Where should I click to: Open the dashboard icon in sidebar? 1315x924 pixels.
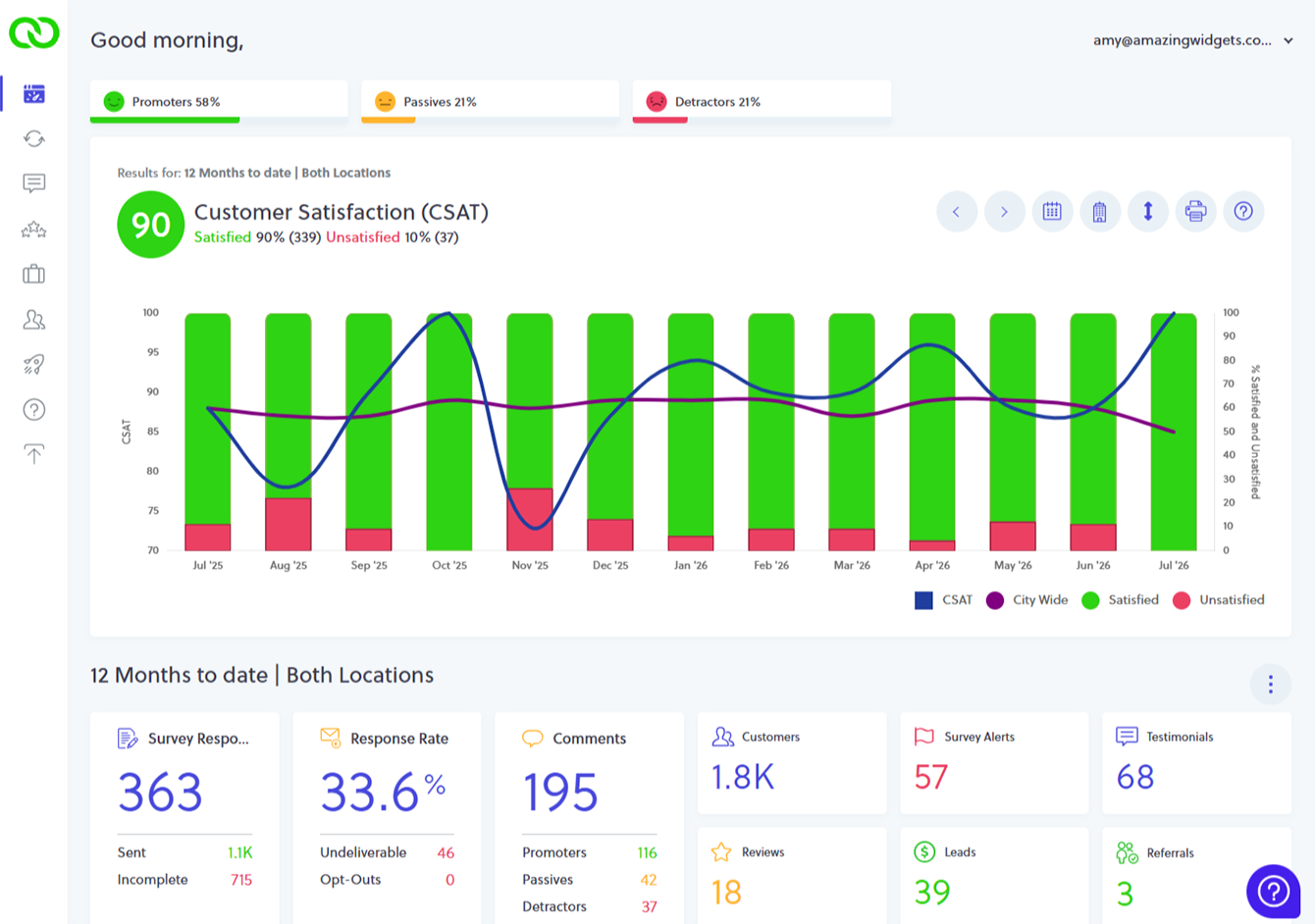(x=34, y=94)
